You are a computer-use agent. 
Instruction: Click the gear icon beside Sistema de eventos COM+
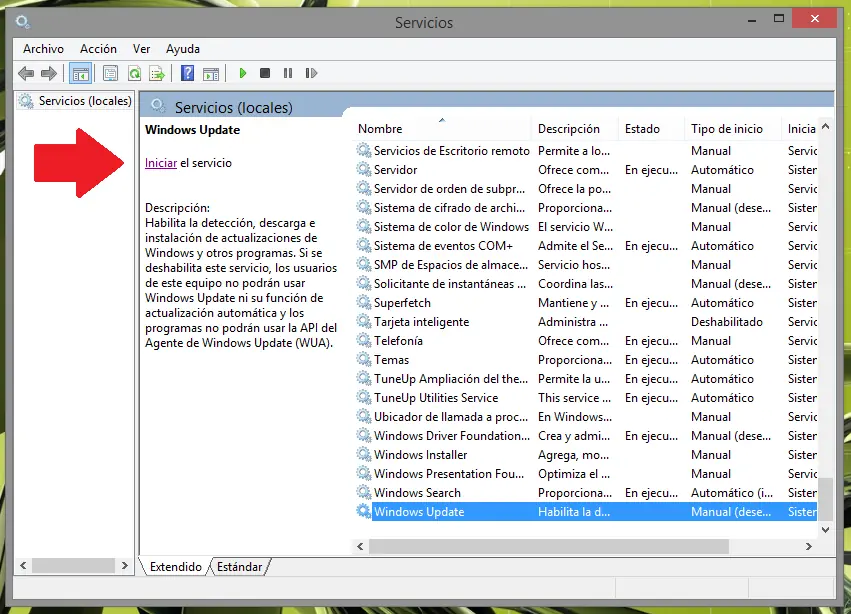364,245
